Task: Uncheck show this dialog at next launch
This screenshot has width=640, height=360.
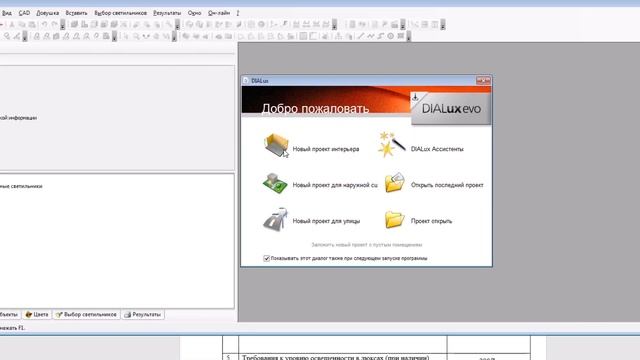Action: tap(267, 258)
